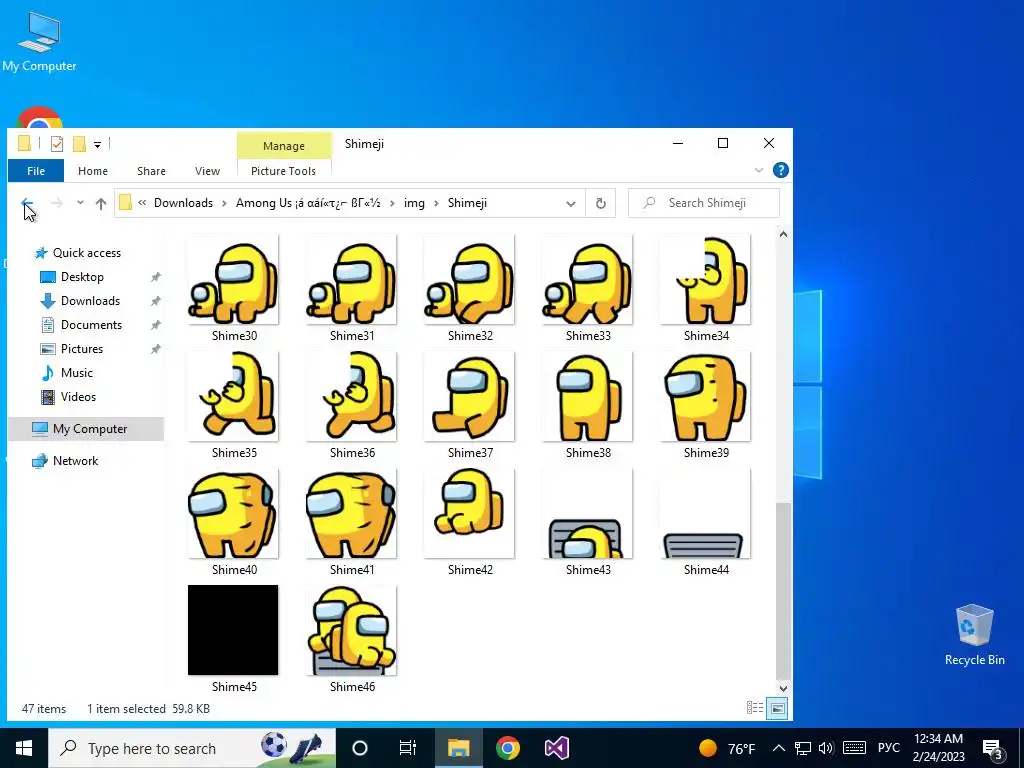Click the taskbar search box
This screenshot has height=768, width=1024.
192,748
